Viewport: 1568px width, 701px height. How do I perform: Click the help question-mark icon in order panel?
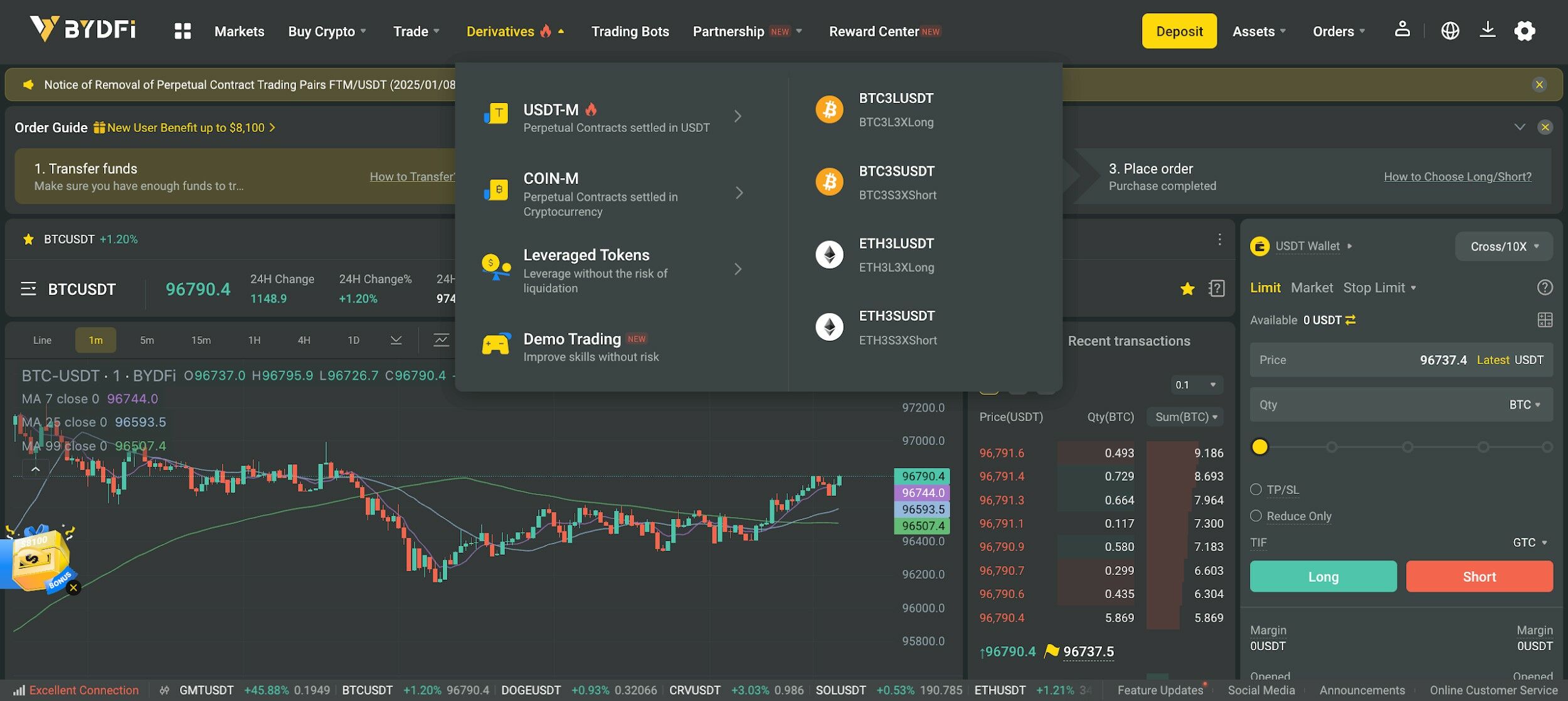(1545, 287)
